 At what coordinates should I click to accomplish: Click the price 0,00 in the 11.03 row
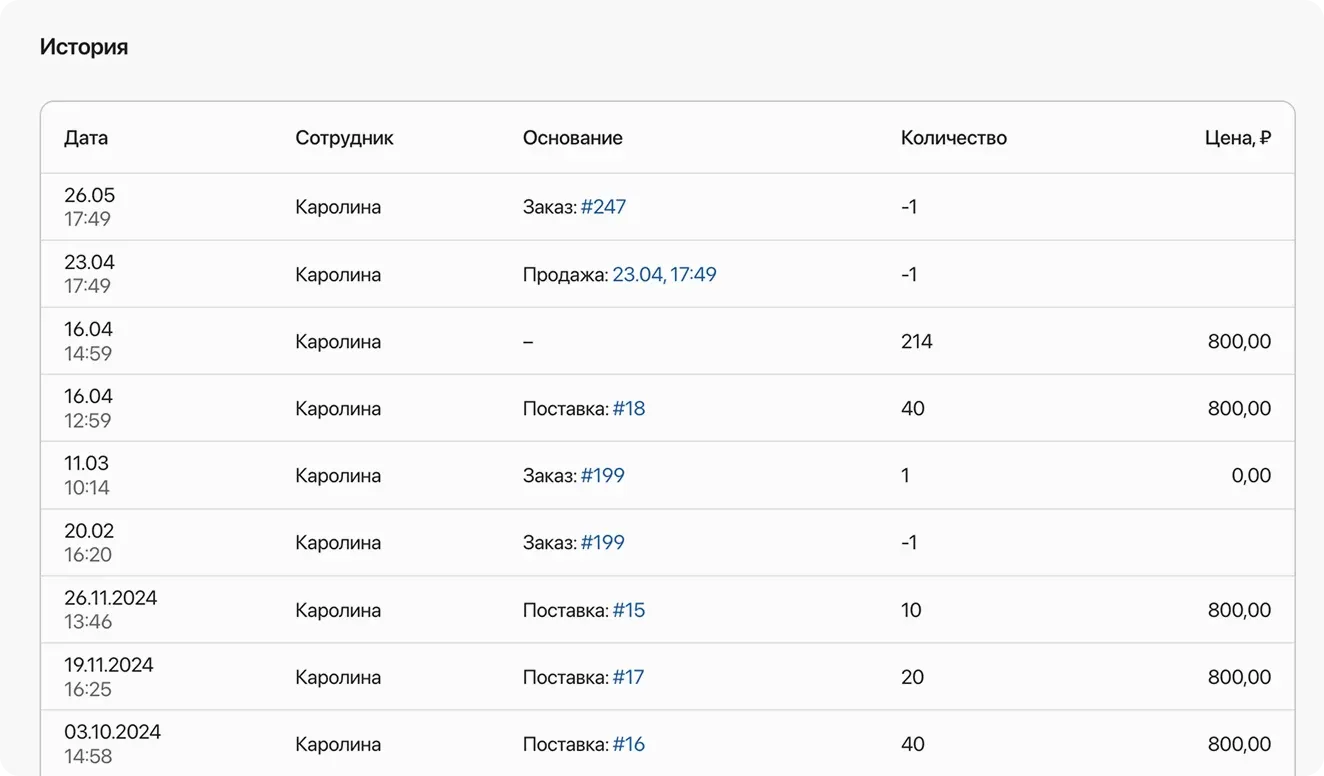(1252, 475)
